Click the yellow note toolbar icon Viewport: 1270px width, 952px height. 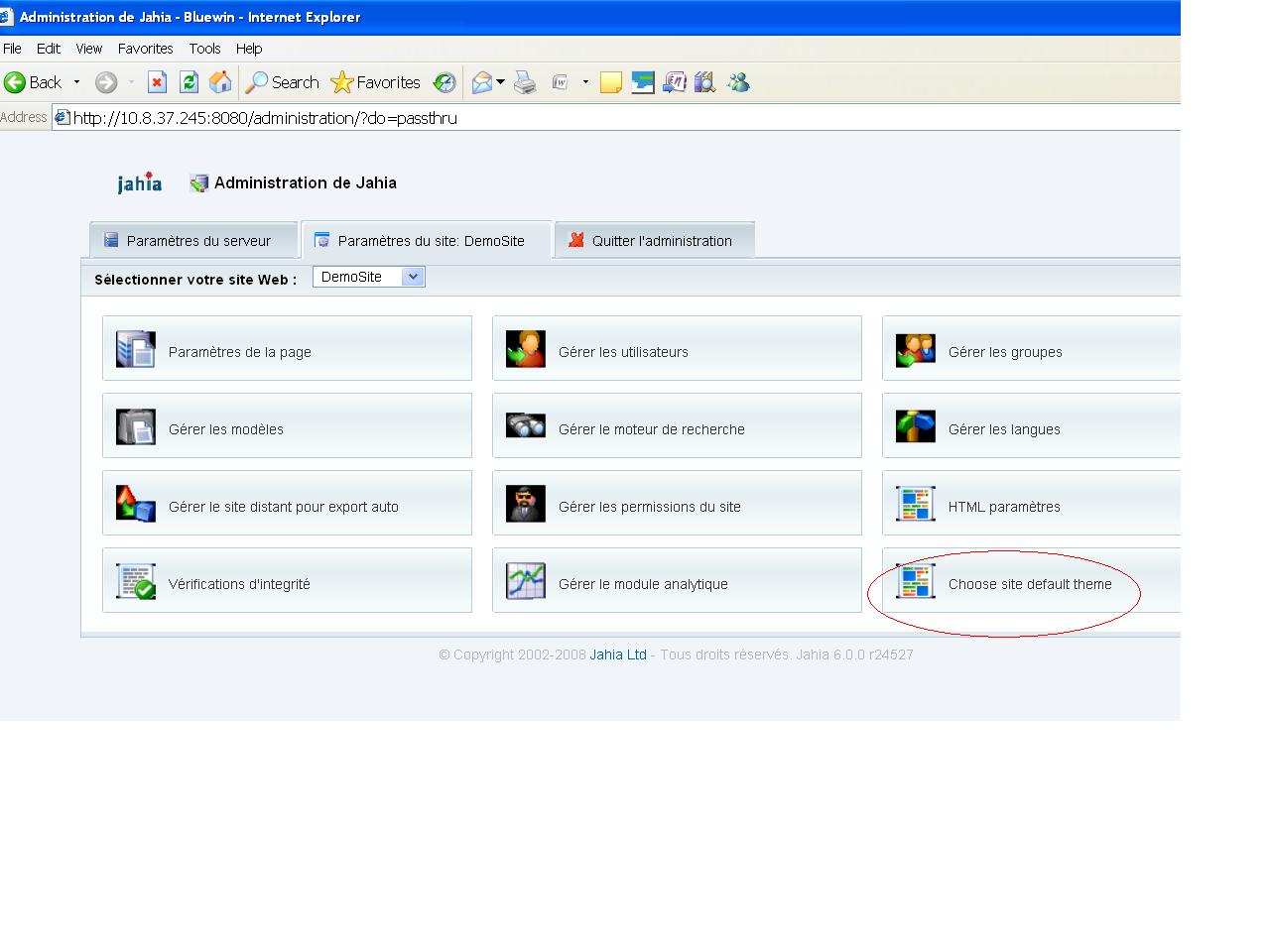click(x=611, y=82)
